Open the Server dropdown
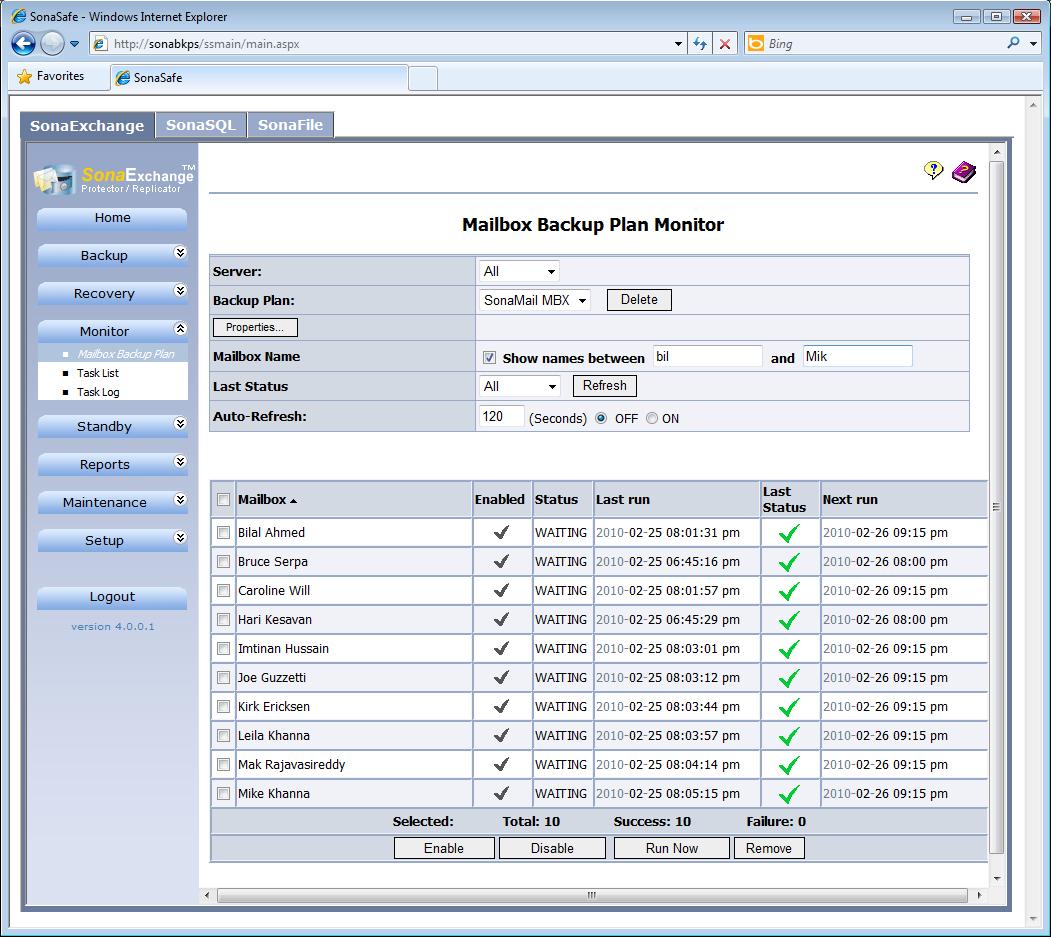Viewport: 1051px width, 937px height. point(519,271)
